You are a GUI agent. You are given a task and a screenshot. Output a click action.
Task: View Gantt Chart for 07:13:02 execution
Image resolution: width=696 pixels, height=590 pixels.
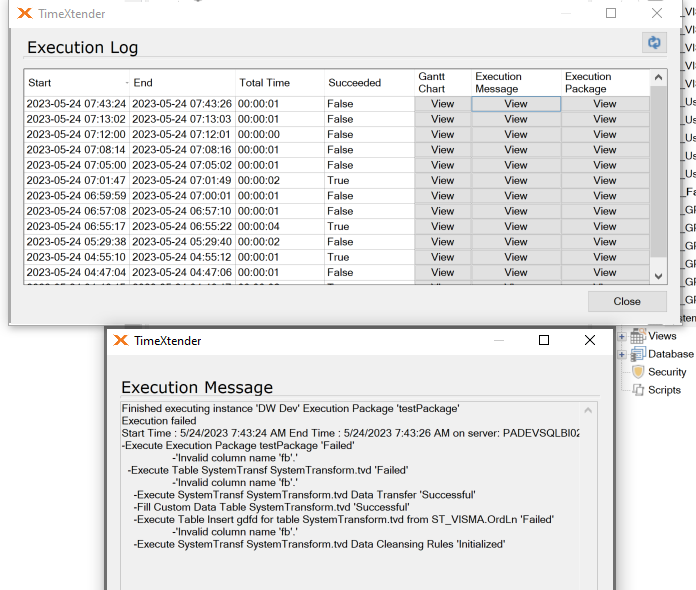tap(443, 119)
